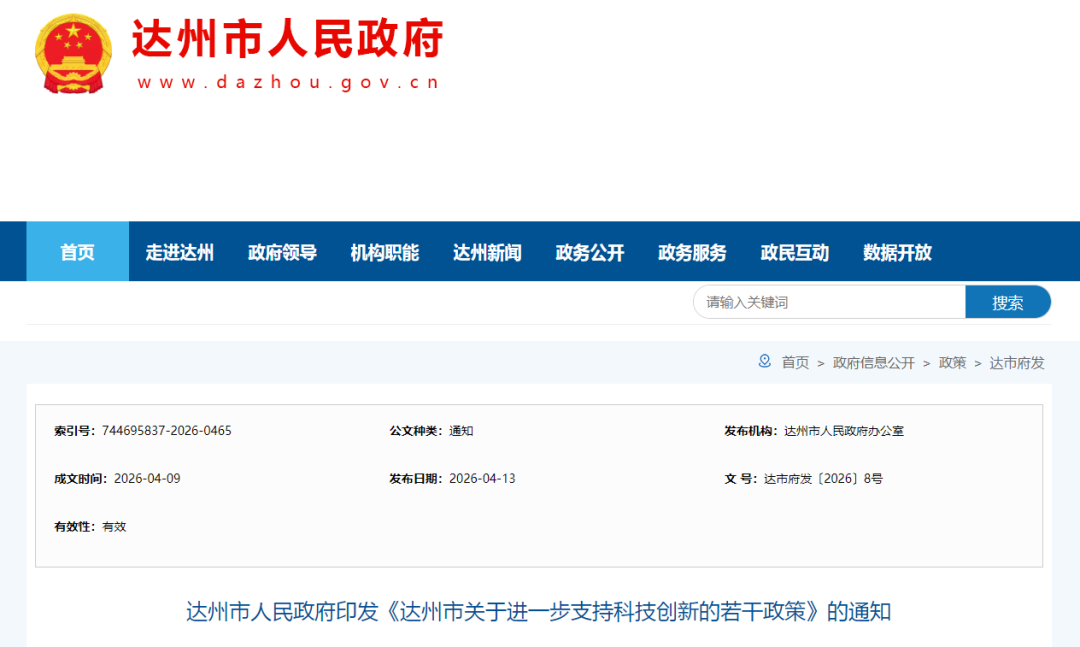
Task: Open the 达市府发 breadcrumb link
Action: point(1017,363)
